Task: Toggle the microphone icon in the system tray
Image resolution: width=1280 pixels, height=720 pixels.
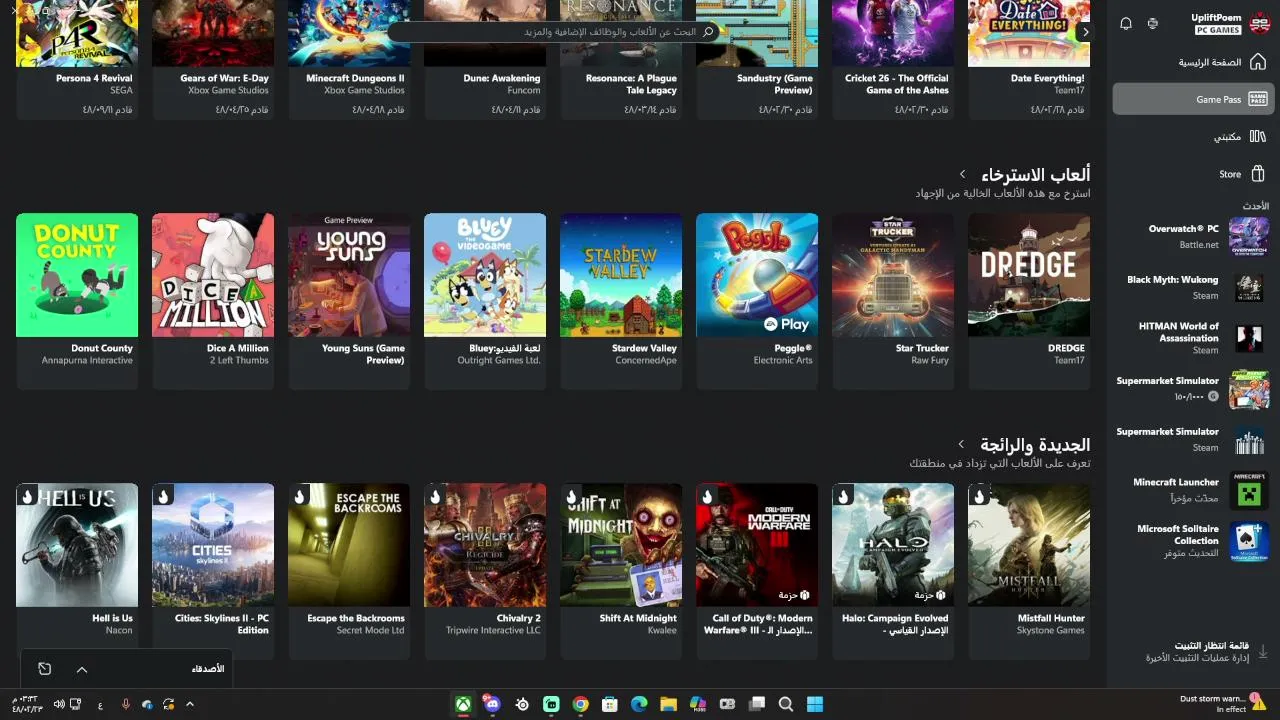Action: 126,704
